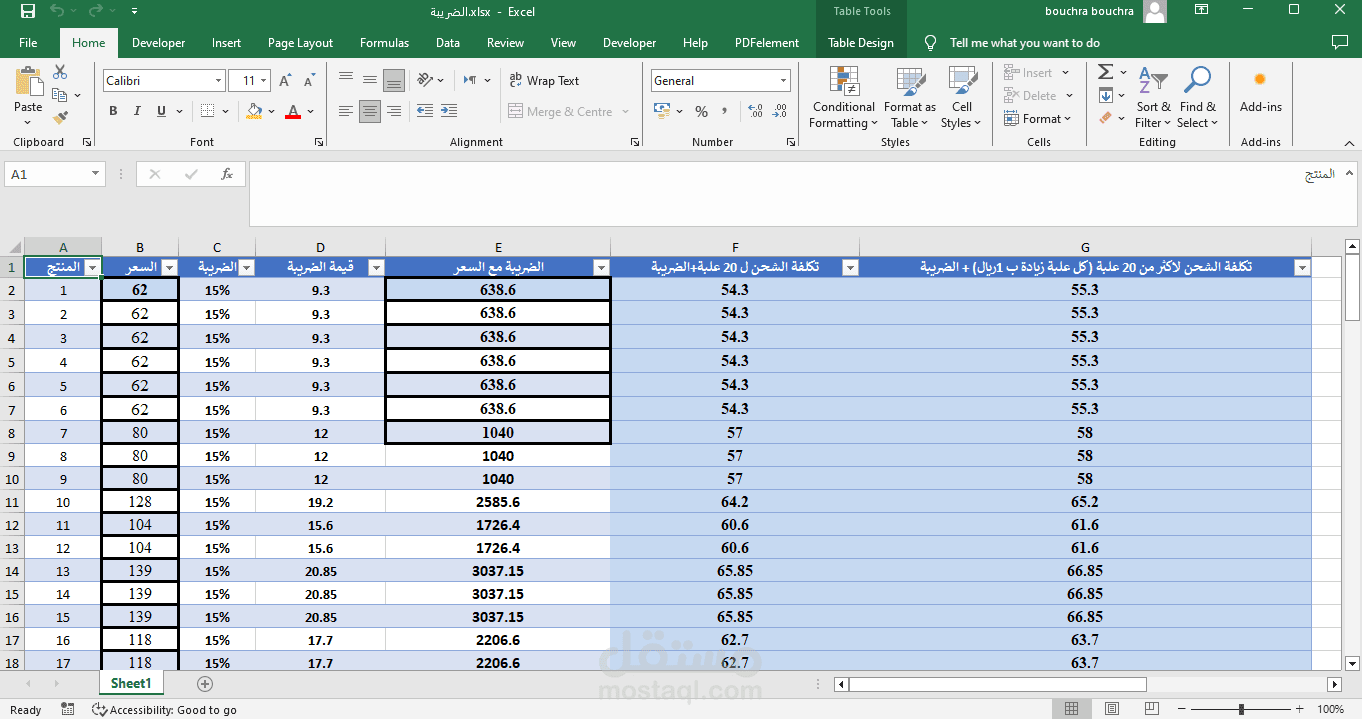Switch to the Insert tab
The height and width of the screenshot is (719, 1362).
click(x=226, y=43)
